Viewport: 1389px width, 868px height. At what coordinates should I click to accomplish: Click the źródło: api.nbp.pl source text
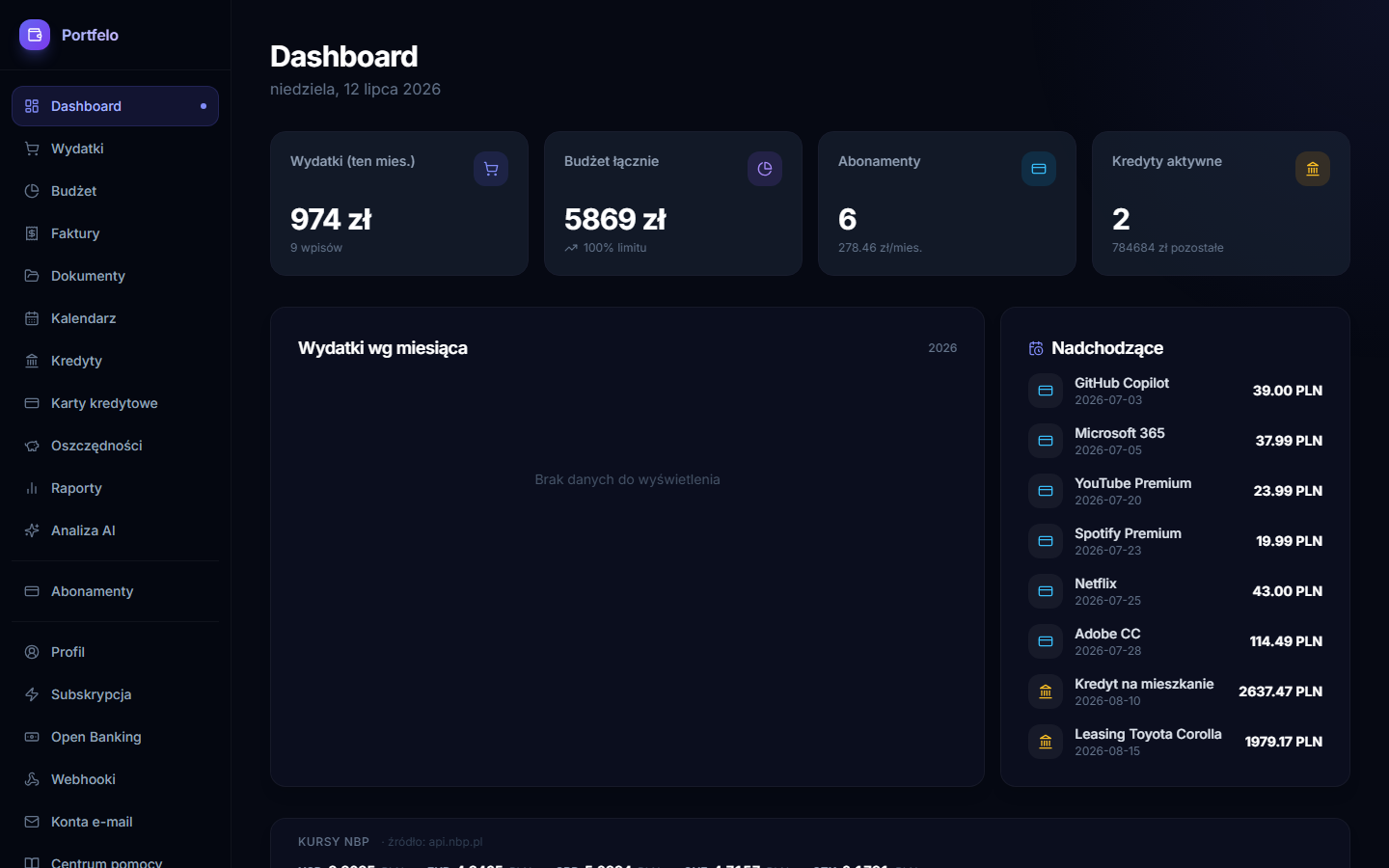[x=435, y=842]
